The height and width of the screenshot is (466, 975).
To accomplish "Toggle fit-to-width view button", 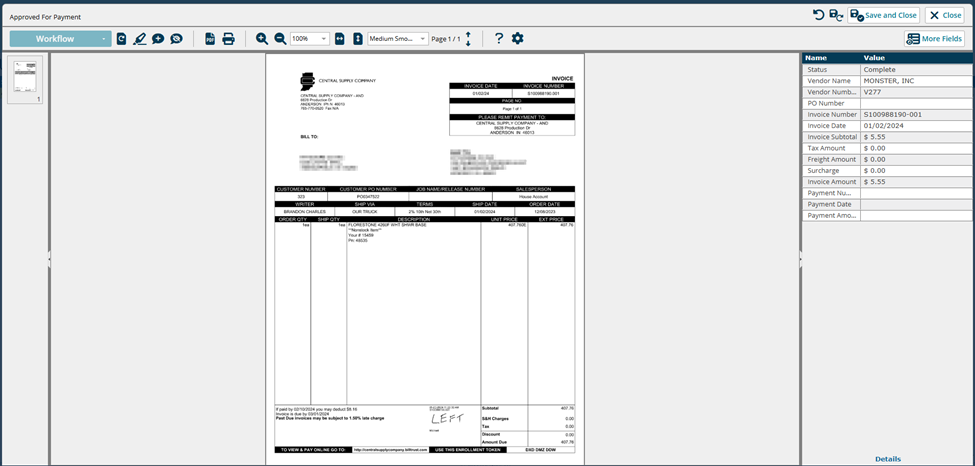I will (x=340, y=39).
